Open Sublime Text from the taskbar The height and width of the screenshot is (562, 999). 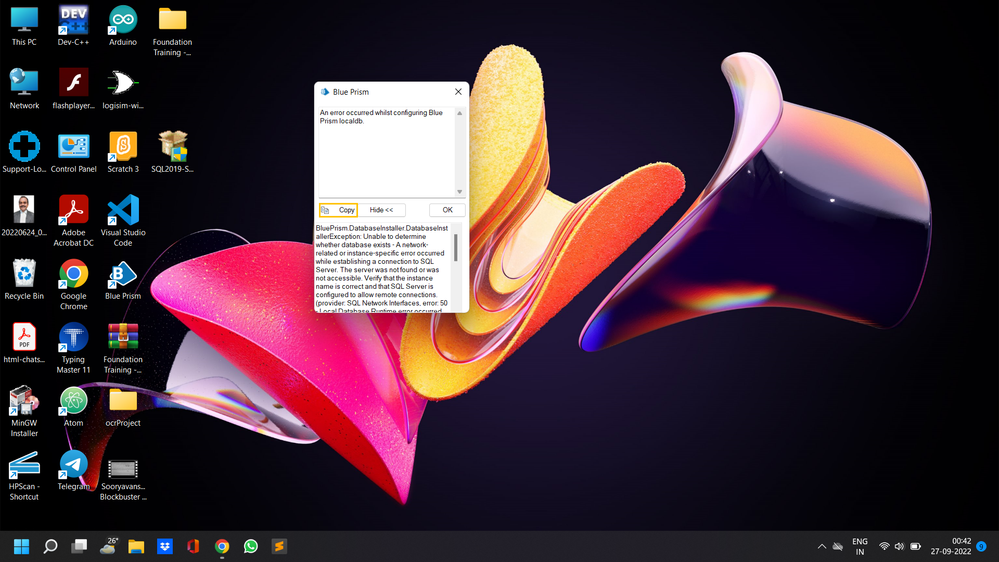pyautogui.click(x=279, y=546)
